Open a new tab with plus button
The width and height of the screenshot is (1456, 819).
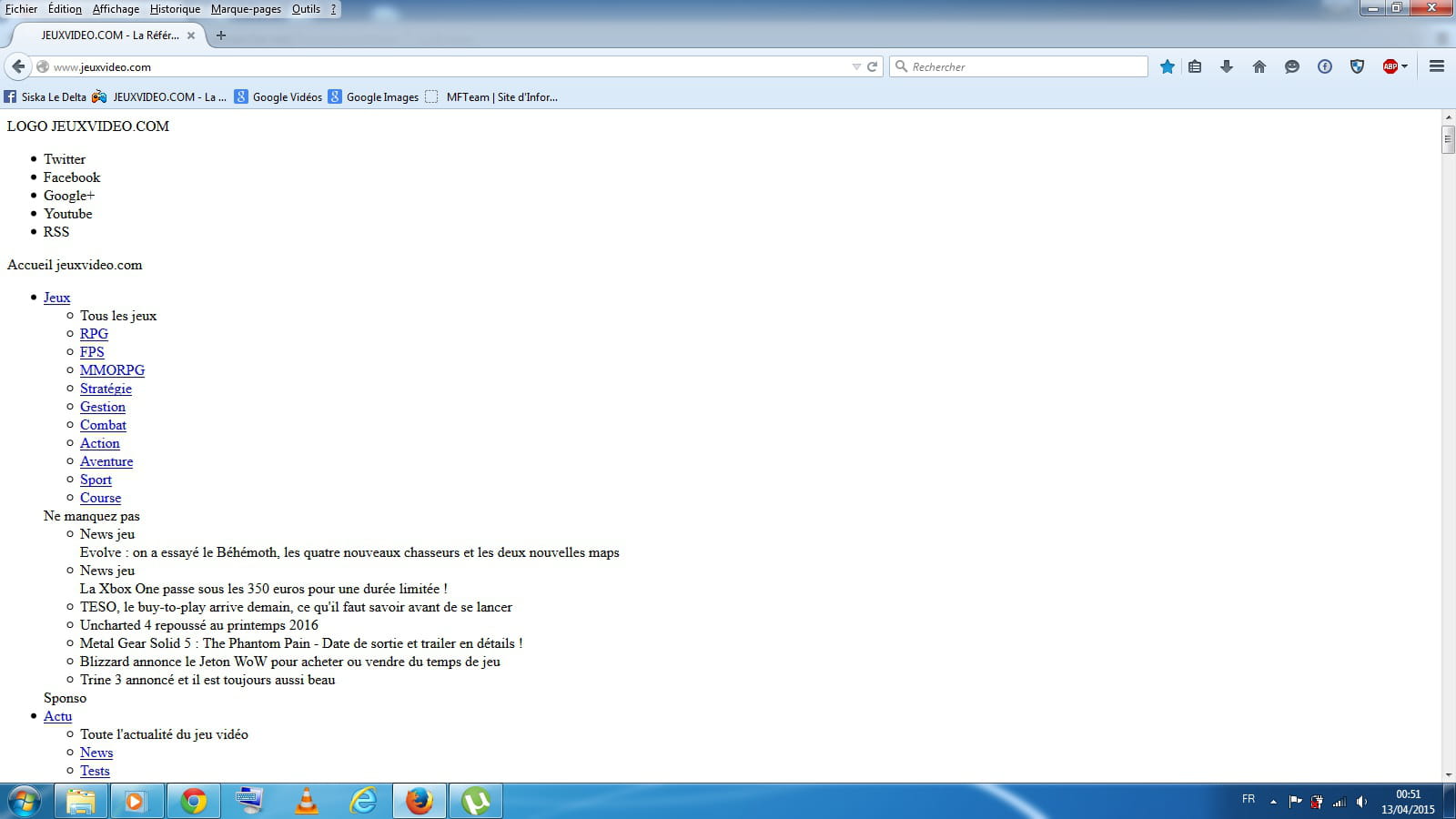pos(220,35)
